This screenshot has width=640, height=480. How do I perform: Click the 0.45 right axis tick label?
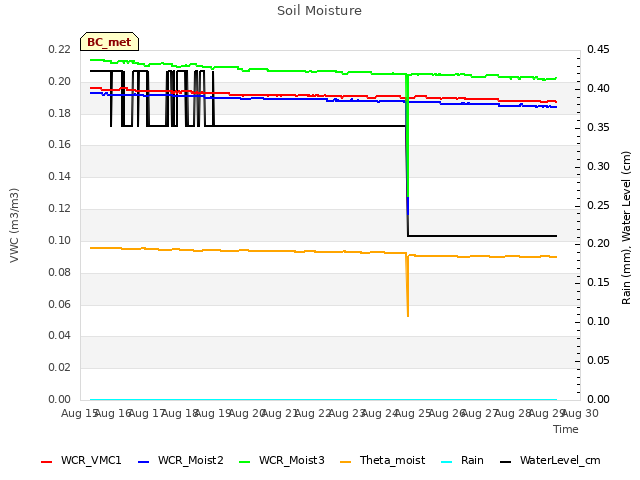[598, 49]
